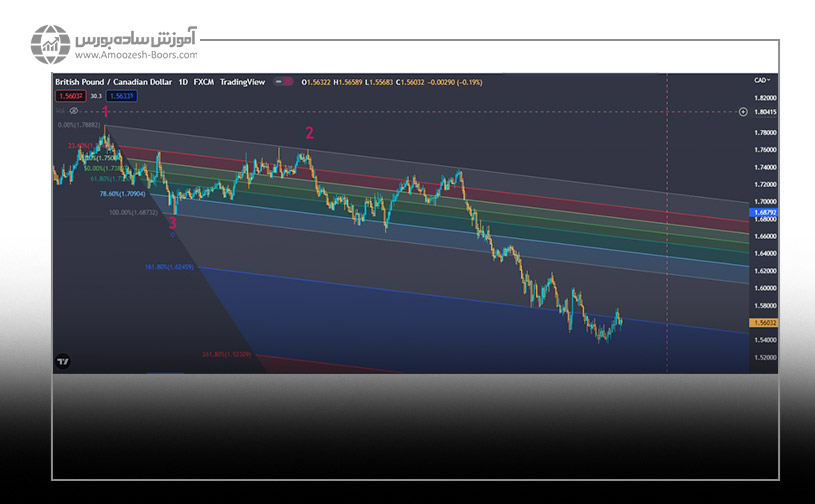Click the 161.80% Fibonacci level label
Image resolution: width=815 pixels, height=504 pixels.
point(169,267)
